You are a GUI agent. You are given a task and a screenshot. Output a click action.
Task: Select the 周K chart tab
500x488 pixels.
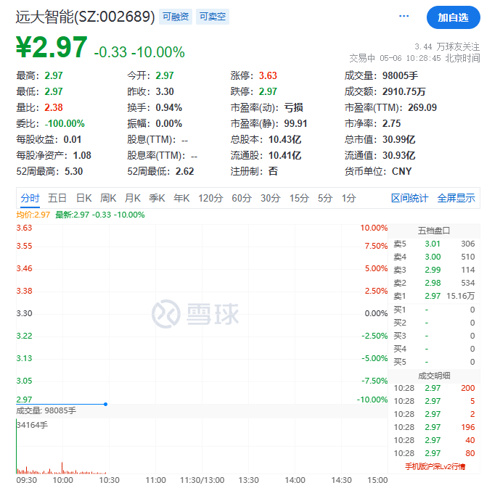coord(108,198)
